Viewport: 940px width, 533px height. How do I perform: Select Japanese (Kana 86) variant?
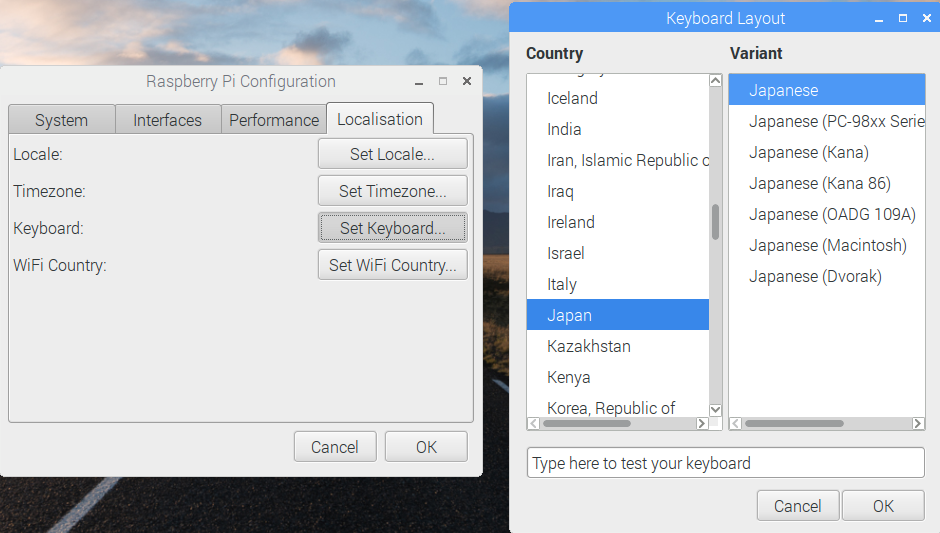827,183
